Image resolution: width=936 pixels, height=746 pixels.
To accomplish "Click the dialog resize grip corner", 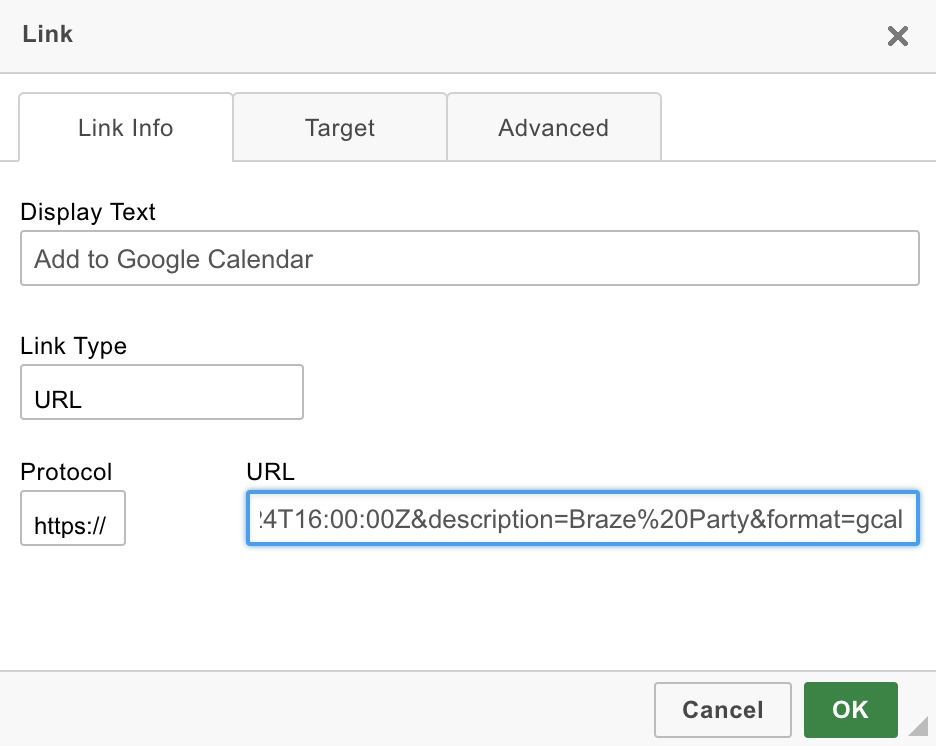I will coord(919,726).
